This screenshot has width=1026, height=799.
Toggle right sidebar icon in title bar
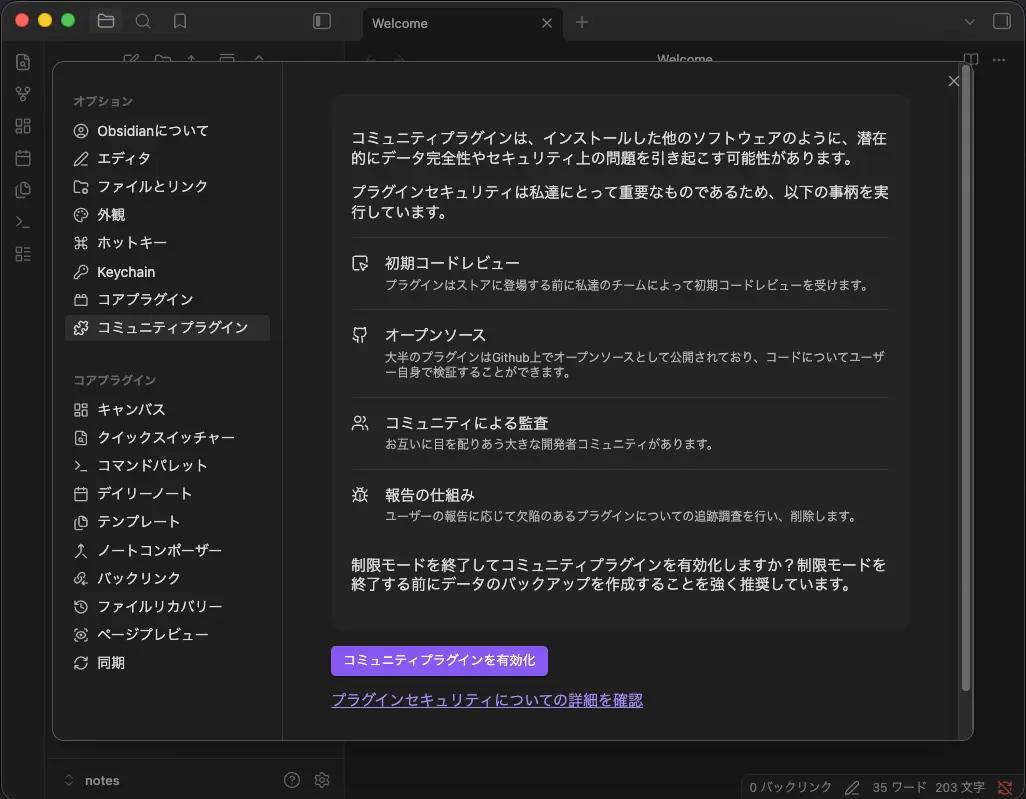(x=1002, y=22)
